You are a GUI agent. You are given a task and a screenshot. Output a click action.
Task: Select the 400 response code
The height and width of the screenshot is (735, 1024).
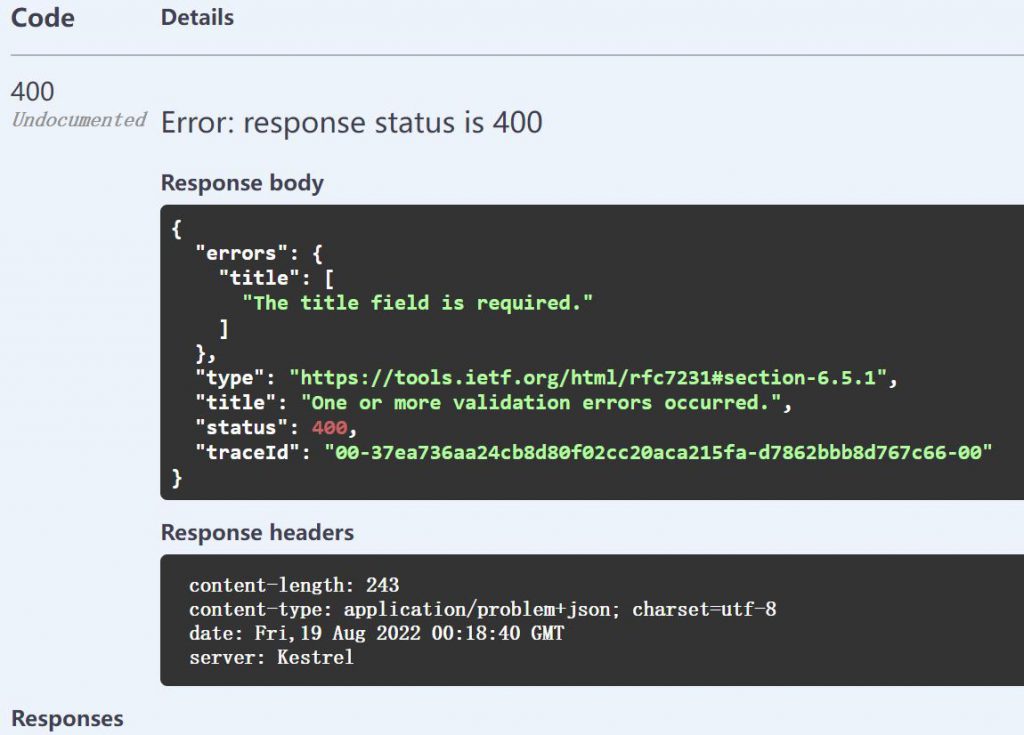[33, 91]
